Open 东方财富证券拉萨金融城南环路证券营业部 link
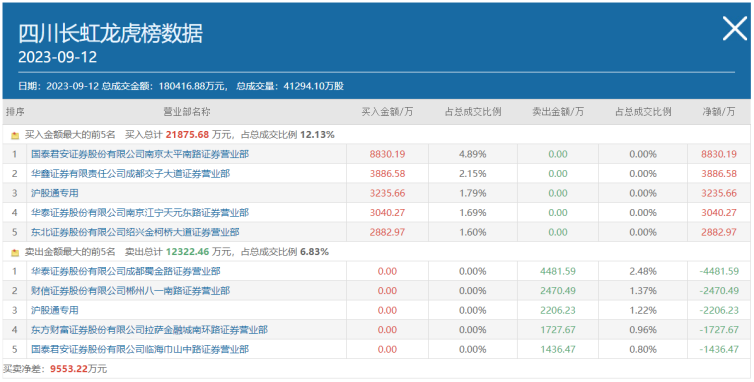Screen dimensions: 754x382 pyautogui.click(x=150, y=330)
